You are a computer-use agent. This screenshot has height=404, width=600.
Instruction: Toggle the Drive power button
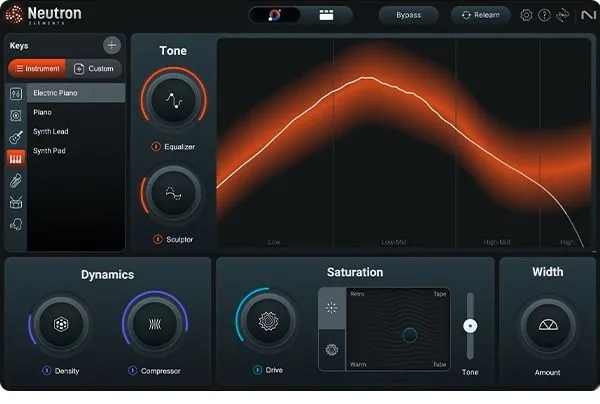pos(256,370)
